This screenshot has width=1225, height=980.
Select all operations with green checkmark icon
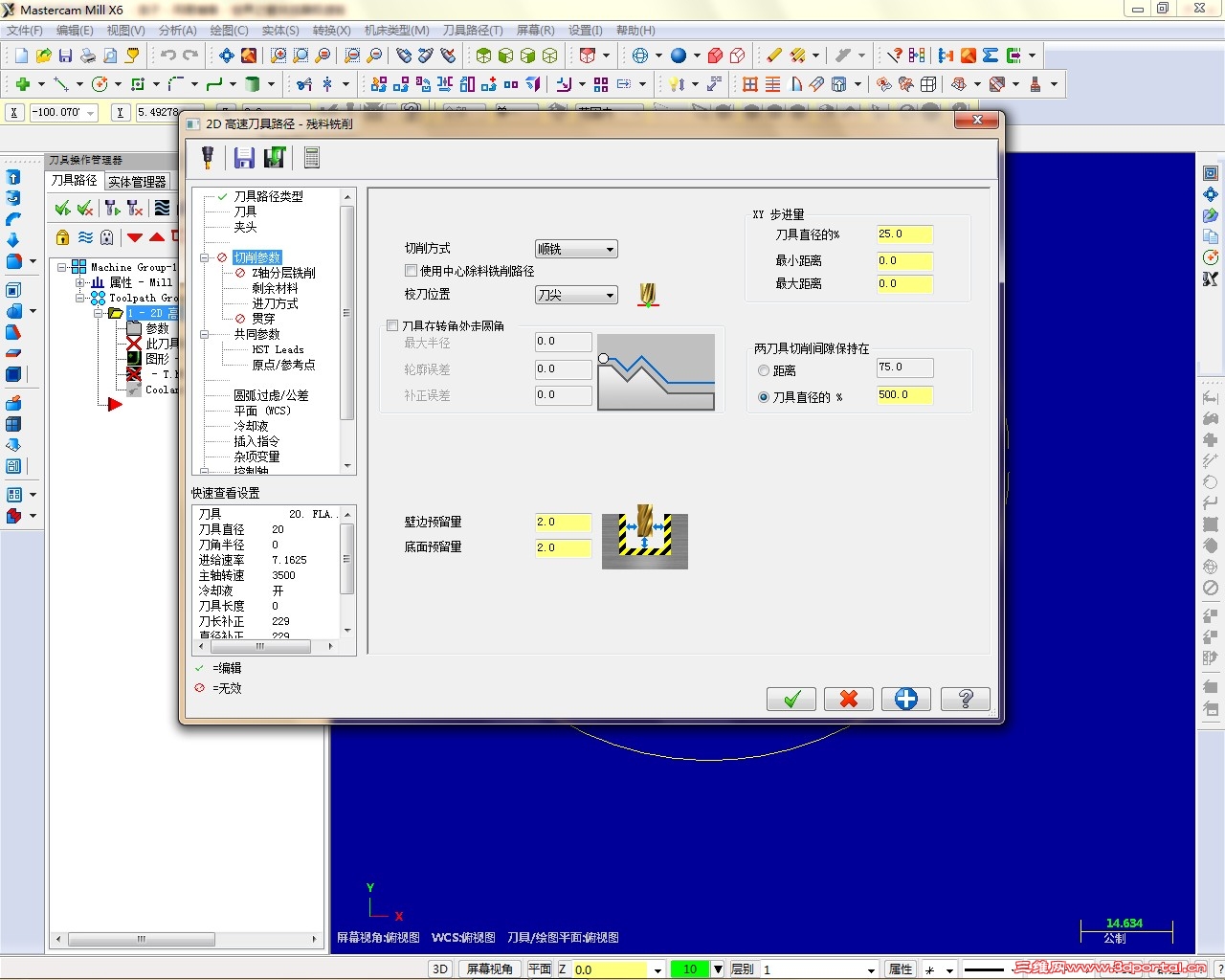tap(62, 207)
